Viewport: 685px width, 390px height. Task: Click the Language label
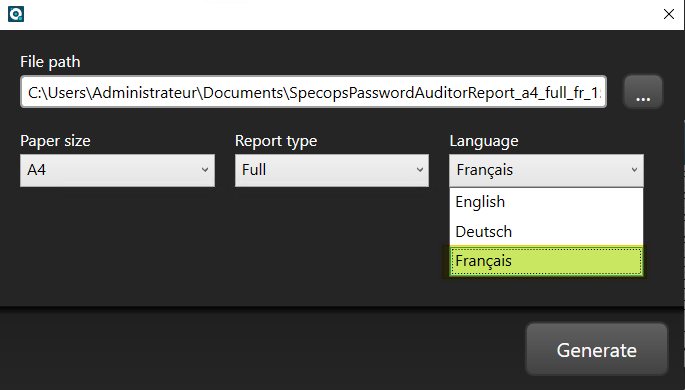[x=484, y=141]
